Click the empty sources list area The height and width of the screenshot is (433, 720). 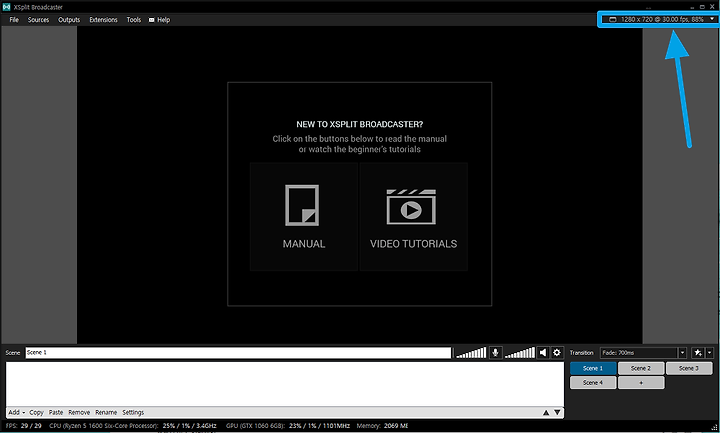point(285,384)
